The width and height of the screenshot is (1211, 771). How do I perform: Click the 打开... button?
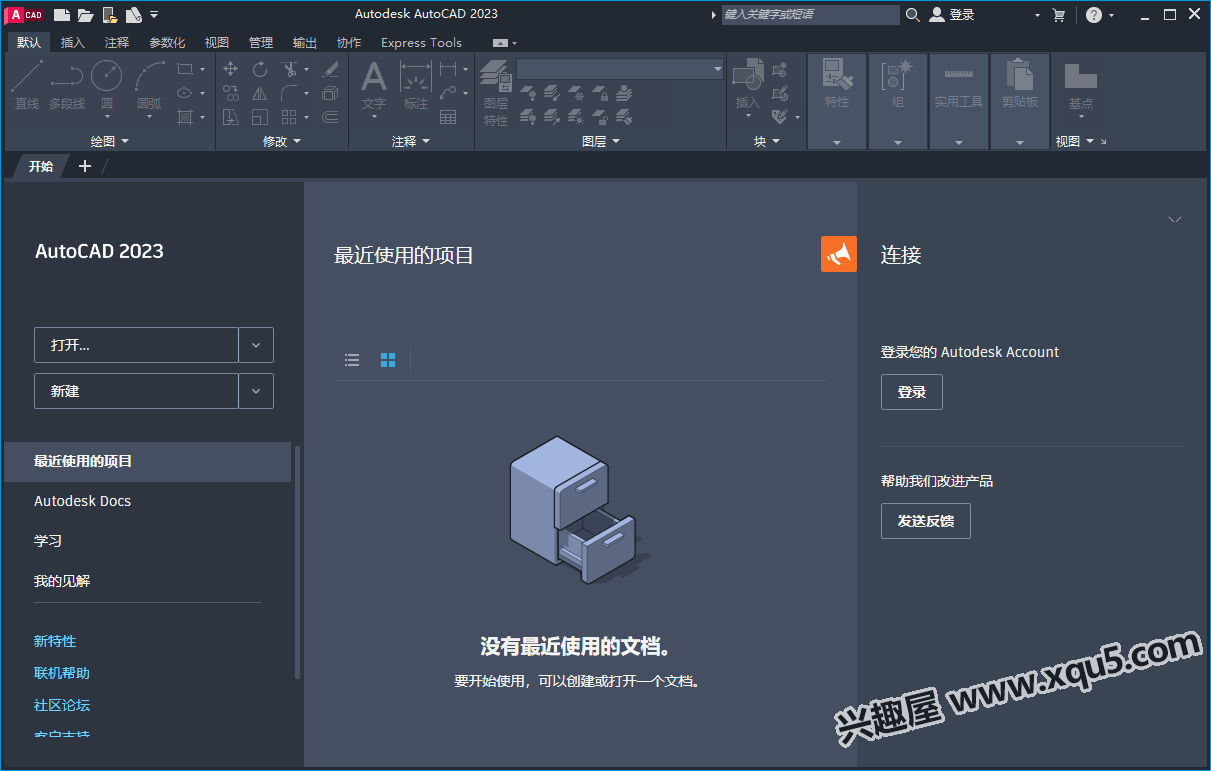tap(136, 345)
